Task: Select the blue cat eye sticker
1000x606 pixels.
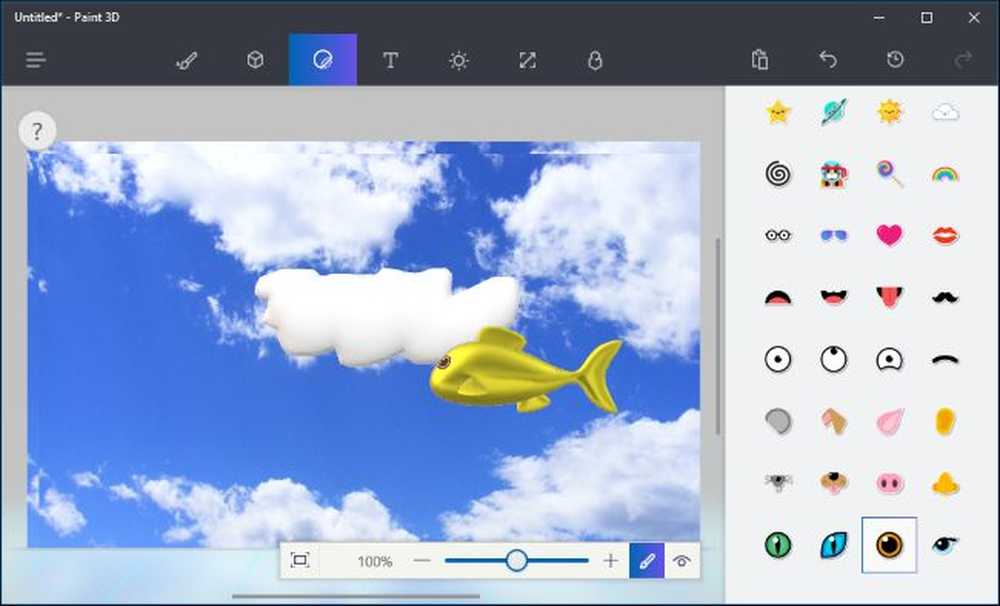Action: pyautogui.click(x=834, y=545)
